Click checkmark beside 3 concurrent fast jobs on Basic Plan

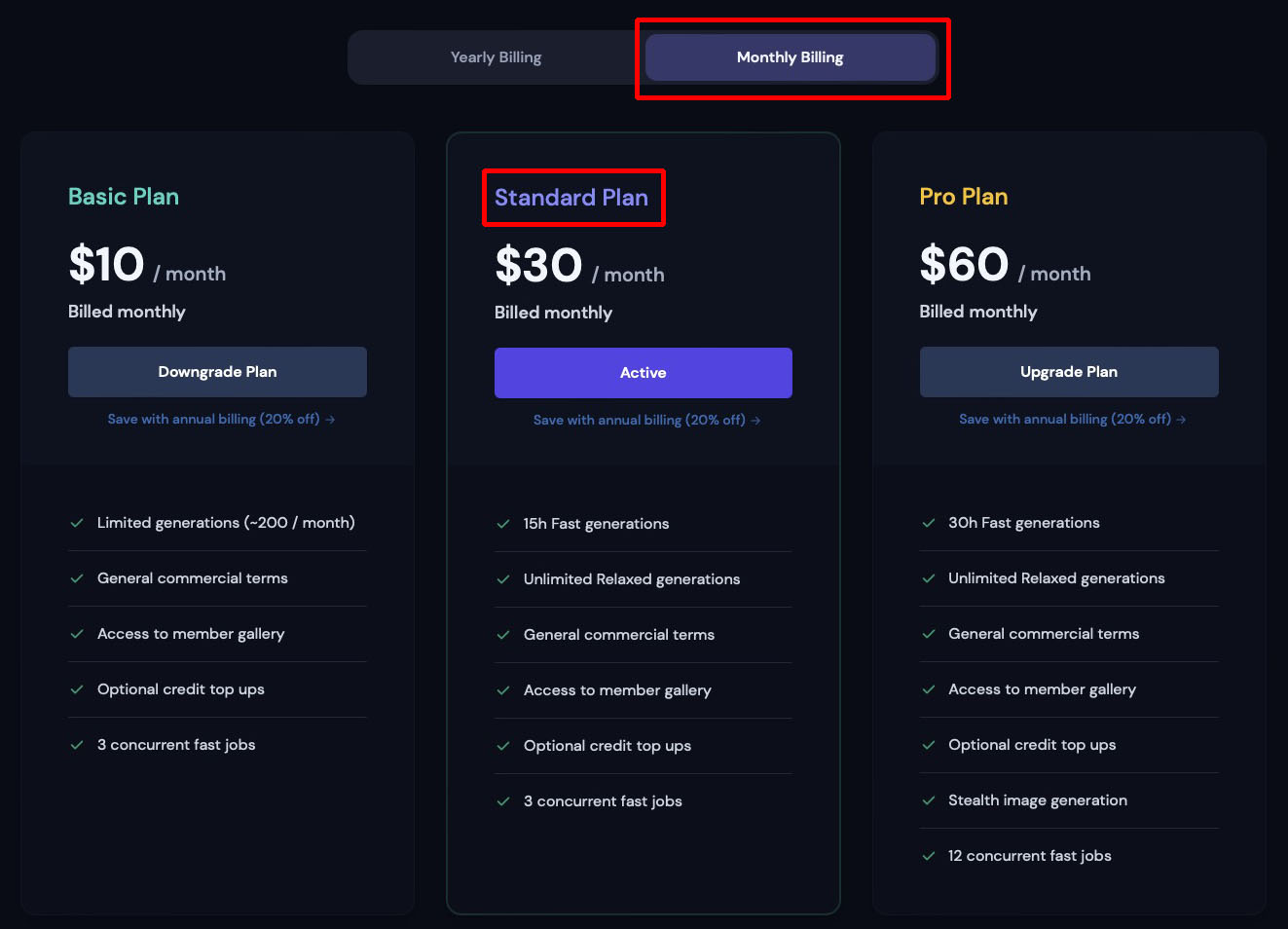pos(77,744)
